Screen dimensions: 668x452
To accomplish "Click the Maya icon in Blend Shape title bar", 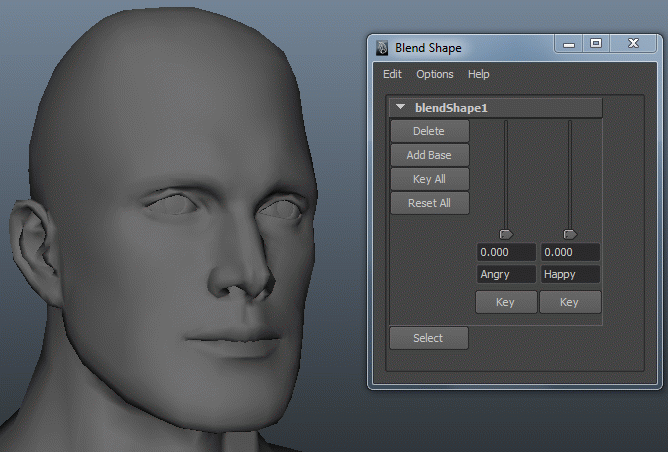I will coord(382,47).
